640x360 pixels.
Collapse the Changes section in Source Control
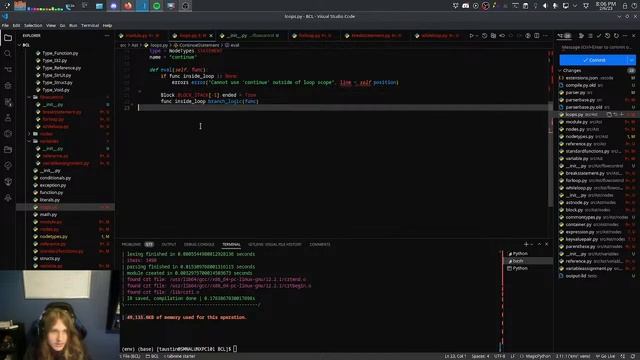tap(560, 71)
